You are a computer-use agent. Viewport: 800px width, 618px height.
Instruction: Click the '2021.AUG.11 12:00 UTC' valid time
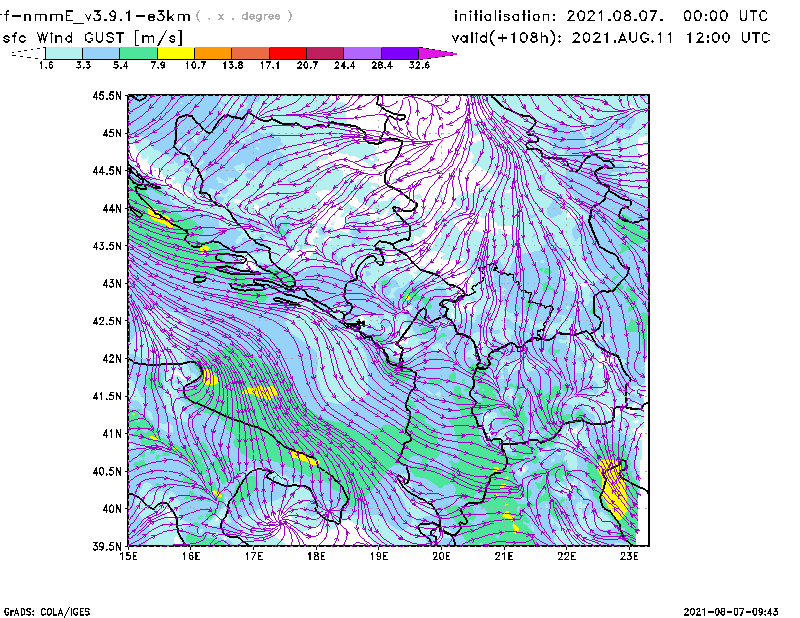tap(671, 38)
